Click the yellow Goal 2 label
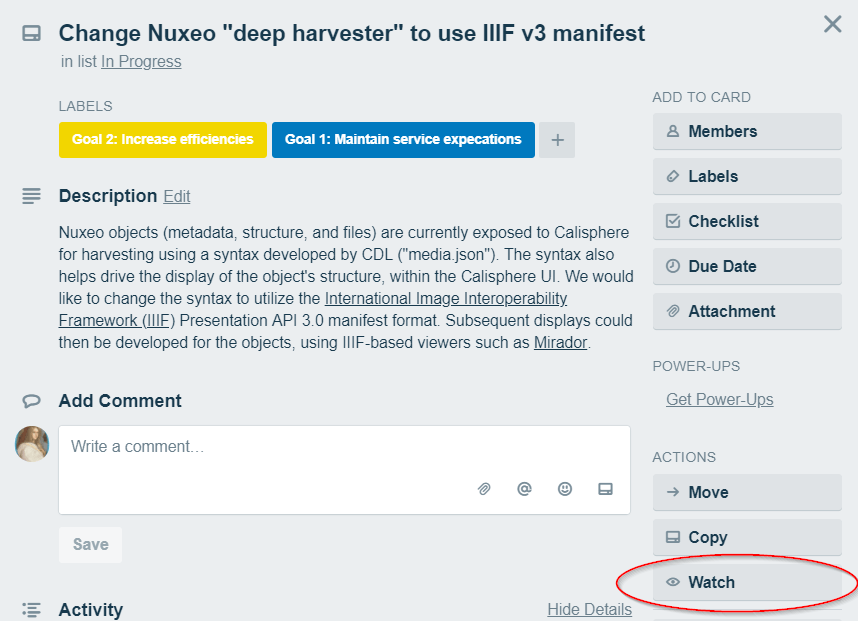This screenshot has height=621, width=858. point(163,140)
